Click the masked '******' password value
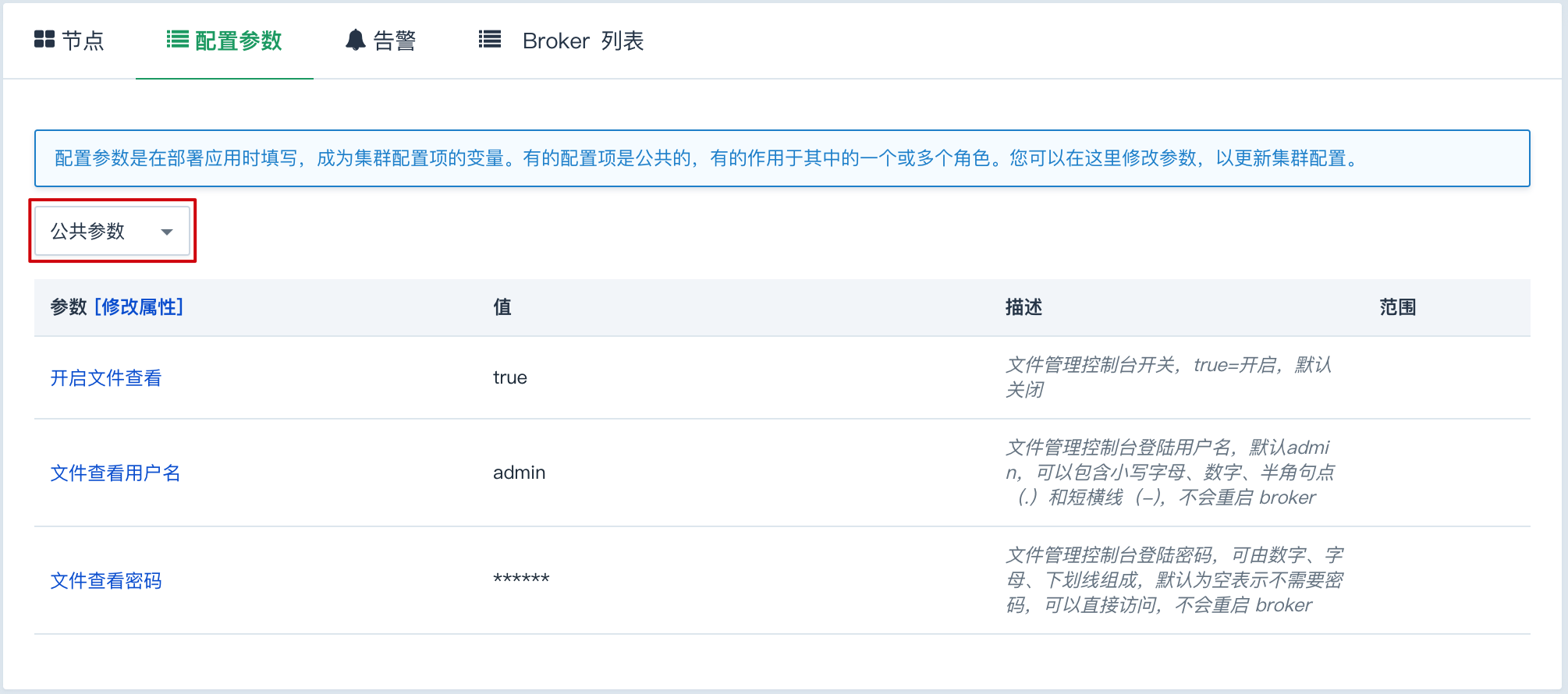The image size is (1568, 694). click(521, 579)
